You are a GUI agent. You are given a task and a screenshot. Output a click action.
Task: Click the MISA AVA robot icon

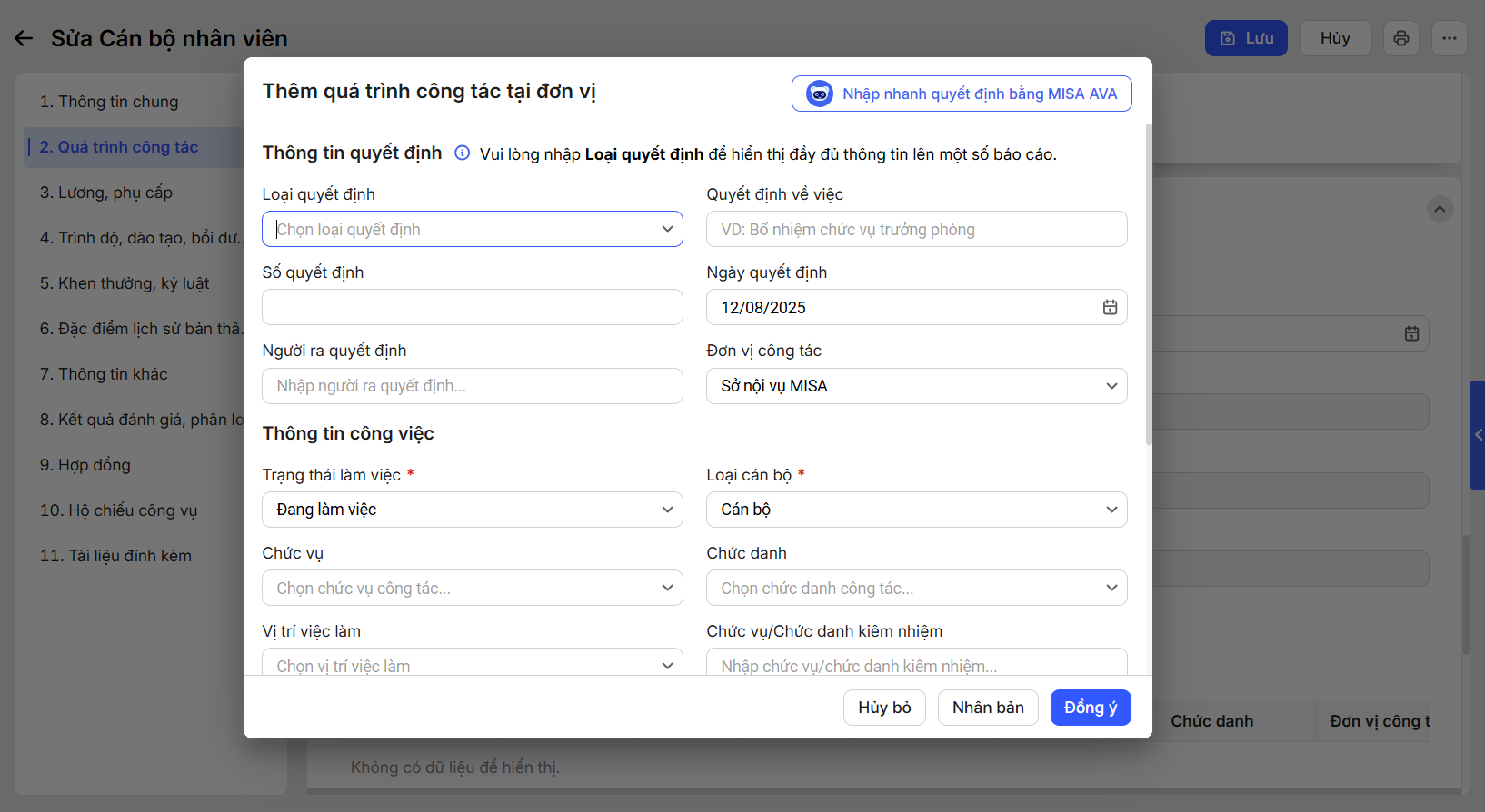[x=819, y=94]
